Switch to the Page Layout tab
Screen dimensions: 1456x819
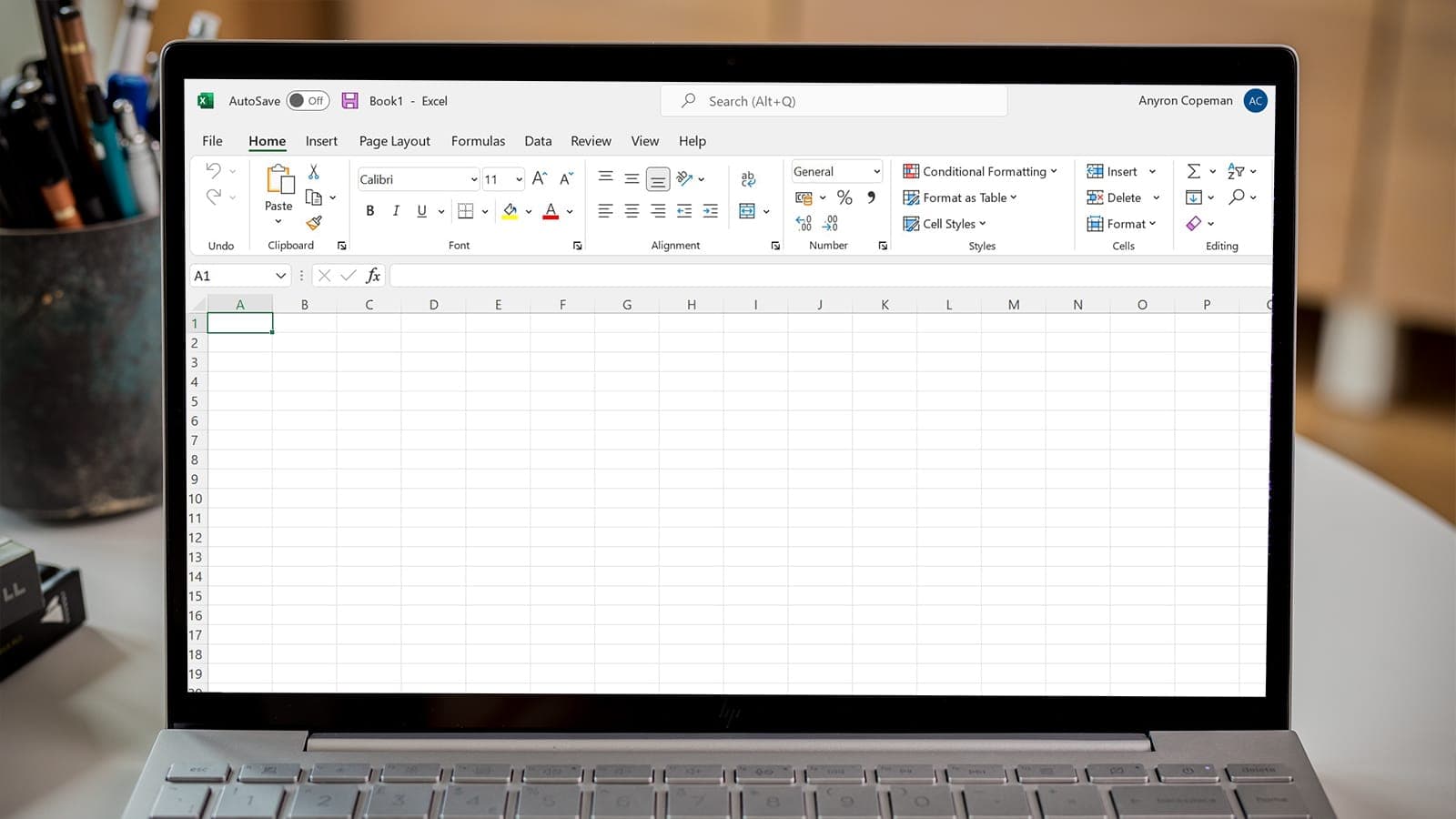(395, 141)
